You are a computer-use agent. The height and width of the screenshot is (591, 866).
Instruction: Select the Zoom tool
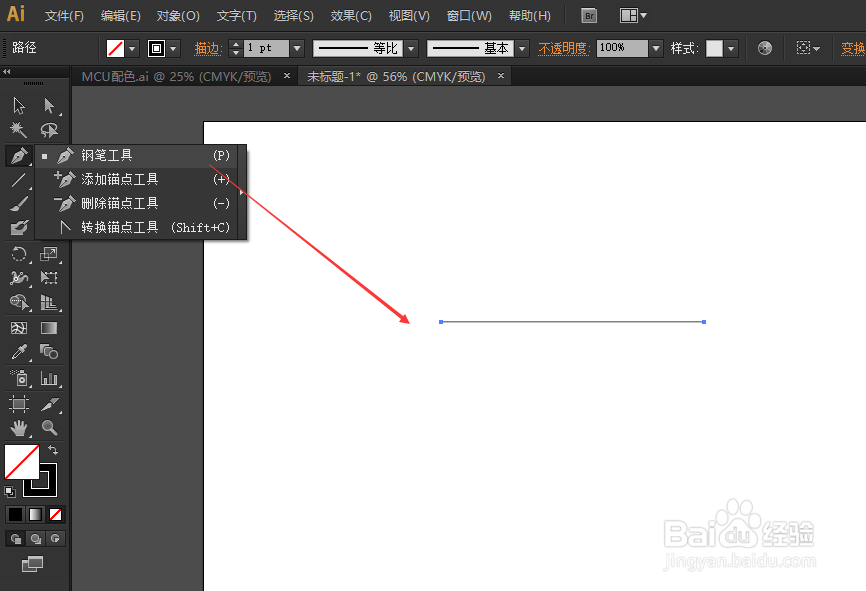pos(49,428)
